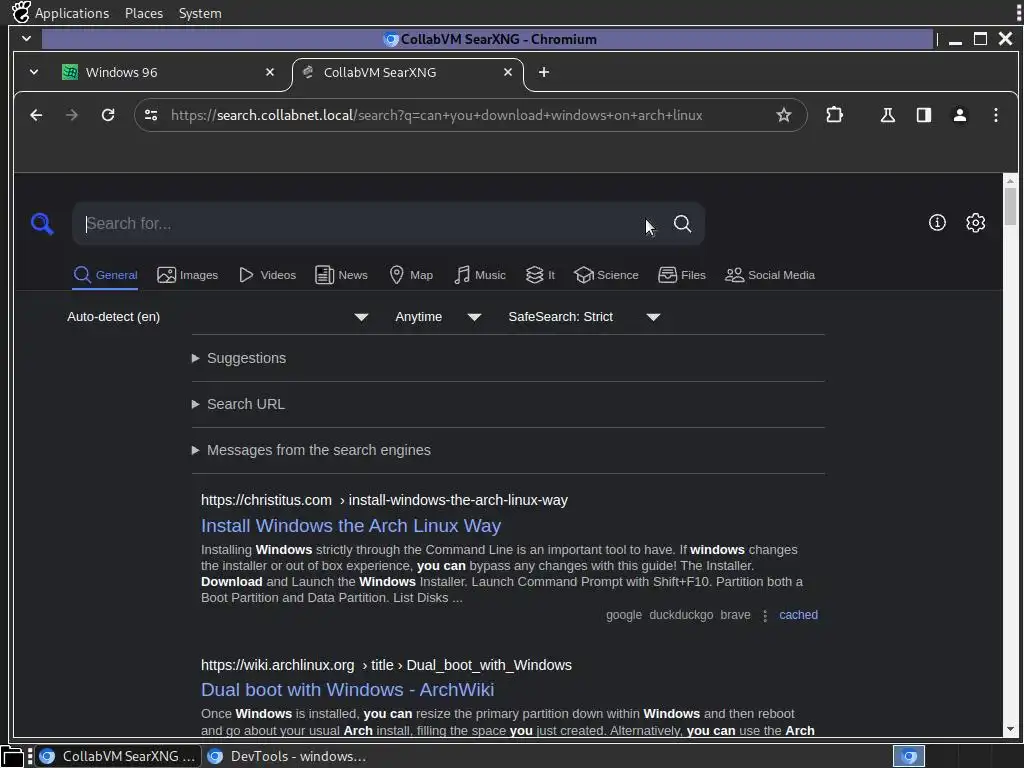1024x768 pixels.
Task: Open the window menu chevron in title bar
Action: tap(26, 39)
